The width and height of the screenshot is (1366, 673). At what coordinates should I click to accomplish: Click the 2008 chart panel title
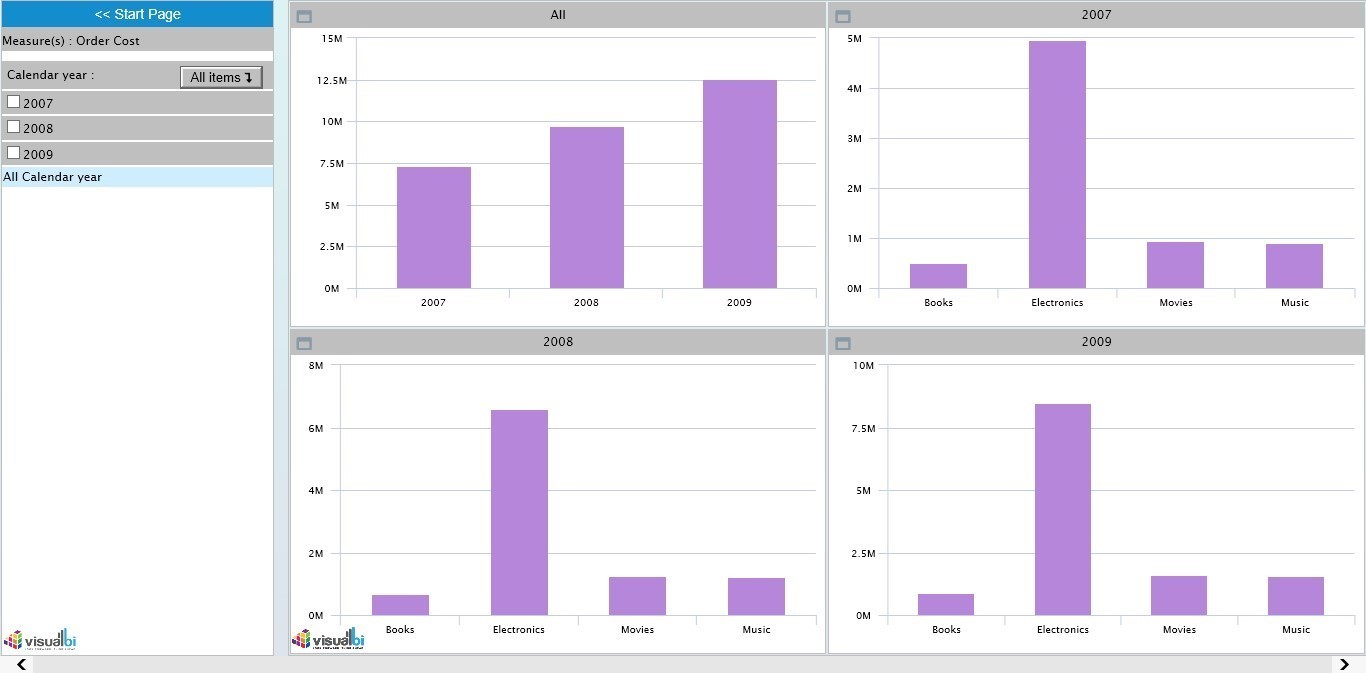click(558, 342)
